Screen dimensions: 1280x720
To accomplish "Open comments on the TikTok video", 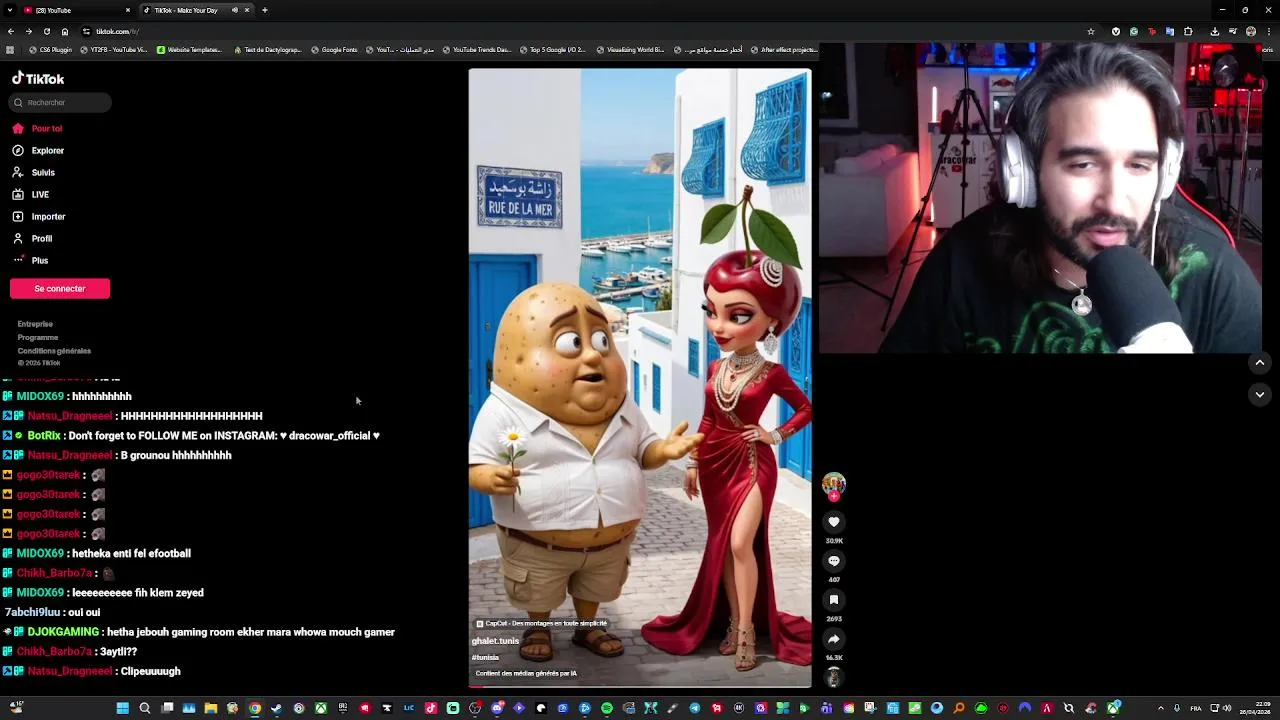I will click(834, 561).
